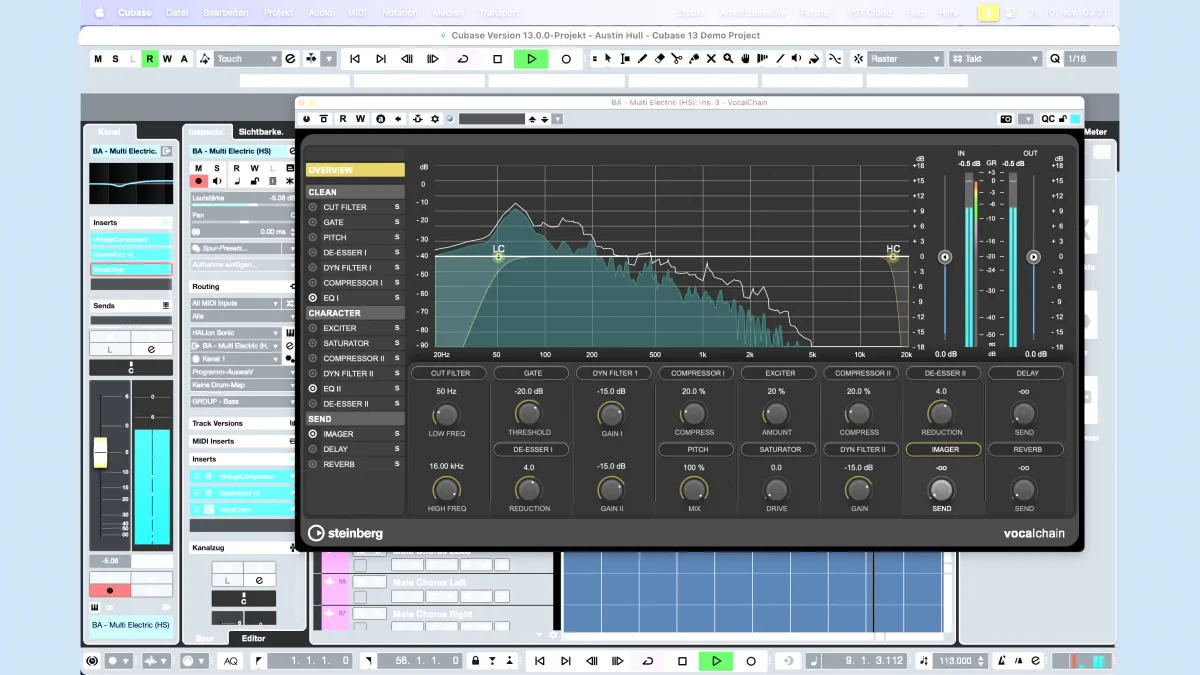Screen dimensions: 1200x675
Task: Select the Range Selection tool
Action: (x=626, y=59)
